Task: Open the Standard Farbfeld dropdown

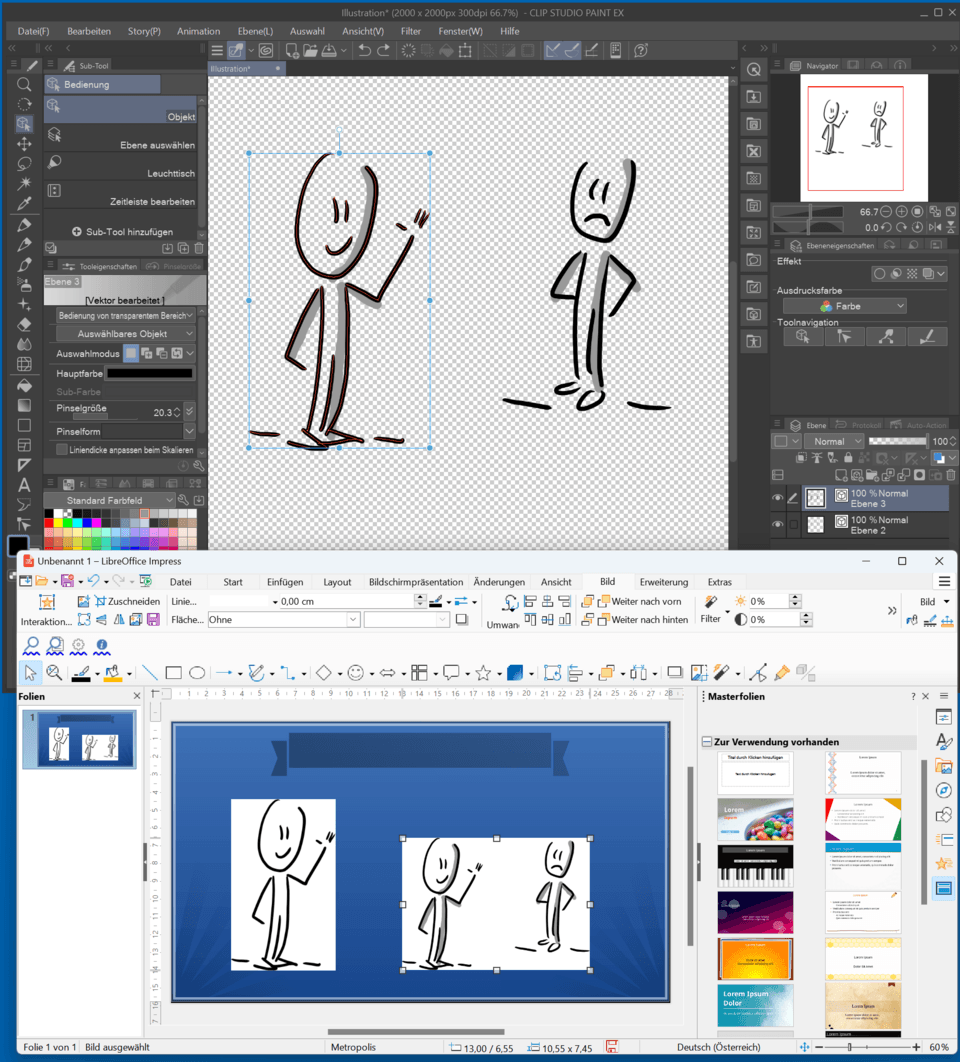Action: pyautogui.click(x=109, y=501)
